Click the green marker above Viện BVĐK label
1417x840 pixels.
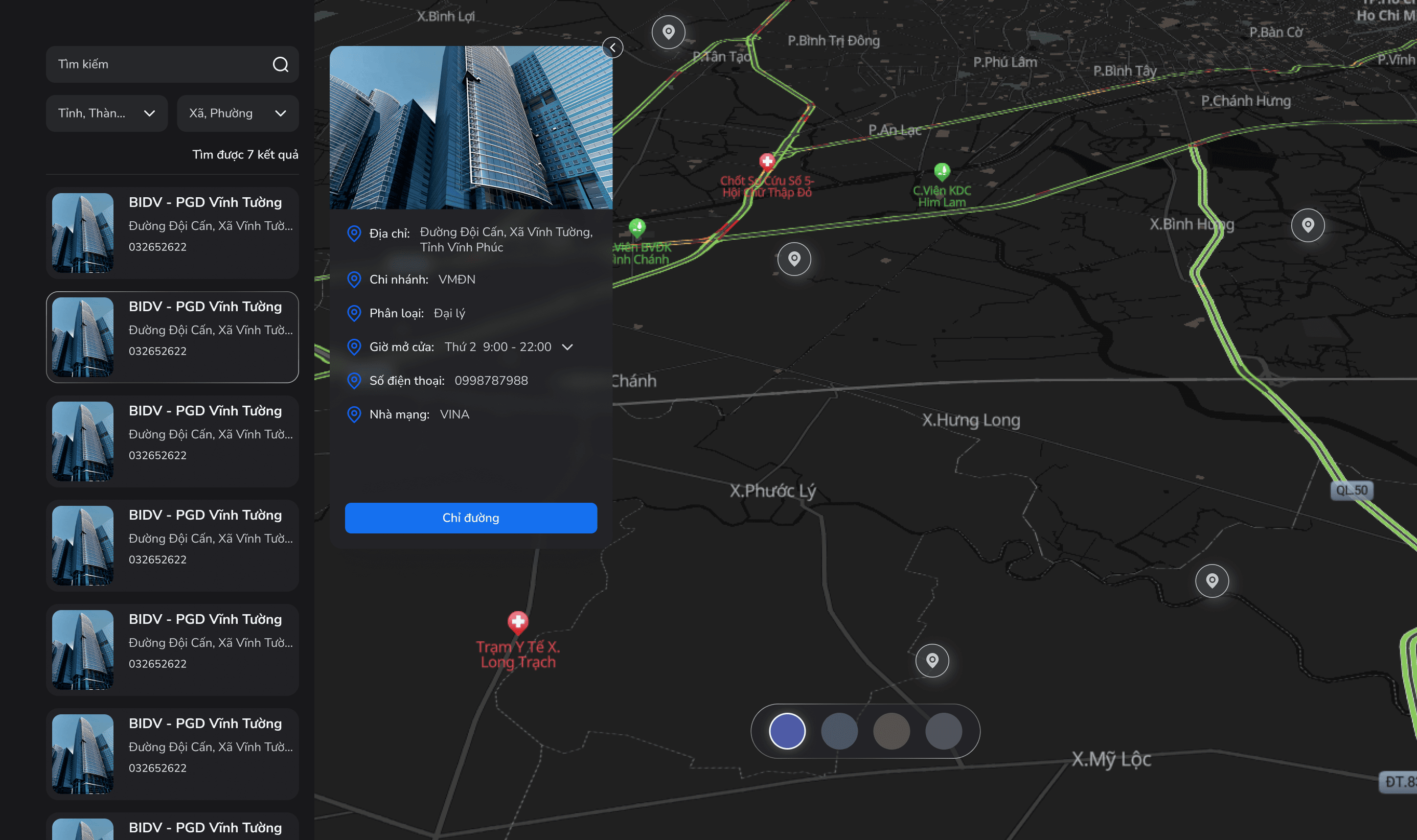pyautogui.click(x=637, y=227)
